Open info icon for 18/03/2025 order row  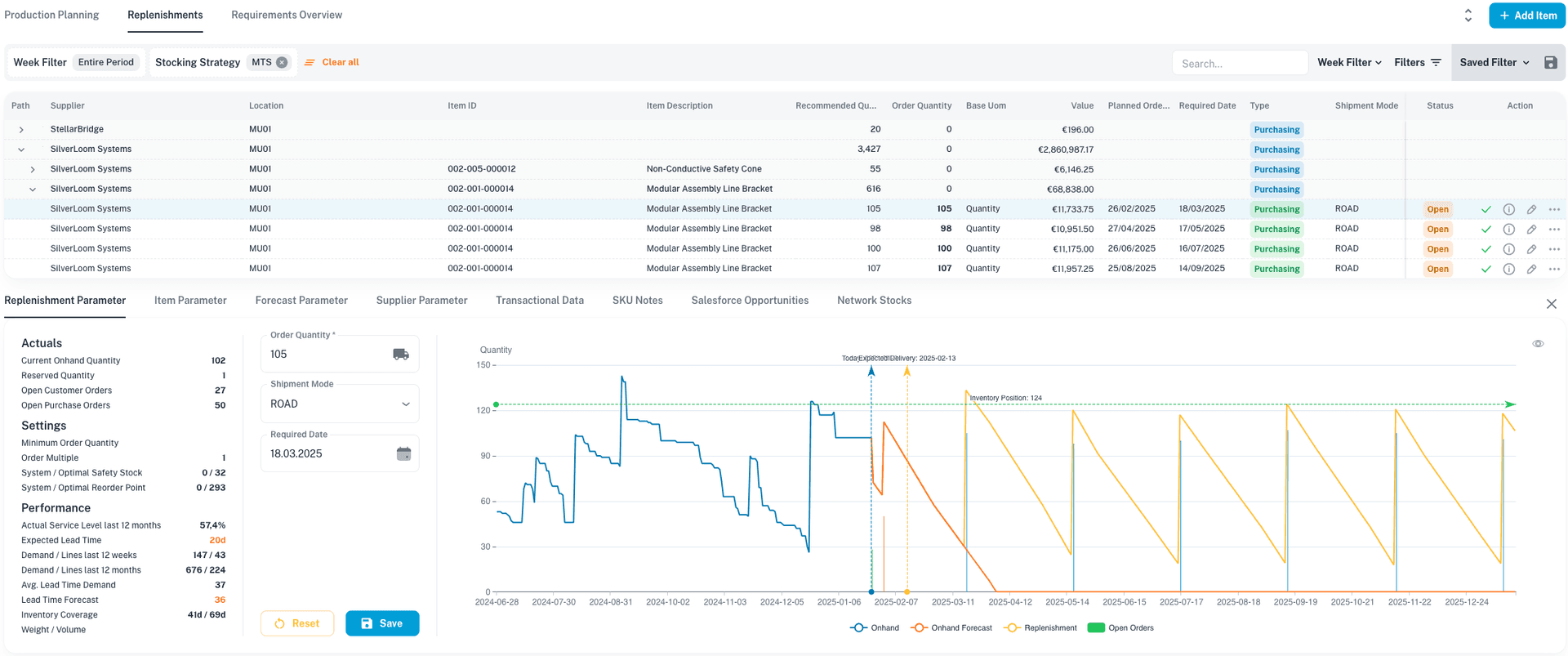[x=1508, y=209]
